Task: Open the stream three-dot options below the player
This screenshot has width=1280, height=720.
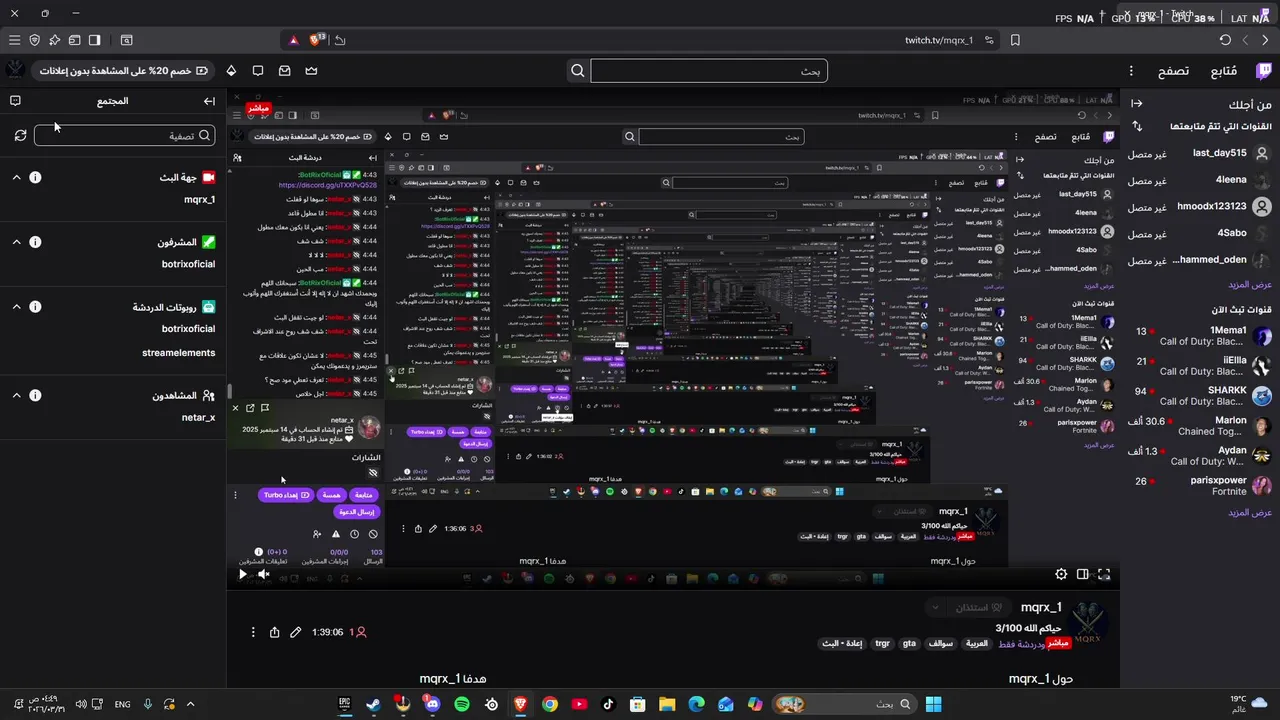Action: pyautogui.click(x=252, y=632)
